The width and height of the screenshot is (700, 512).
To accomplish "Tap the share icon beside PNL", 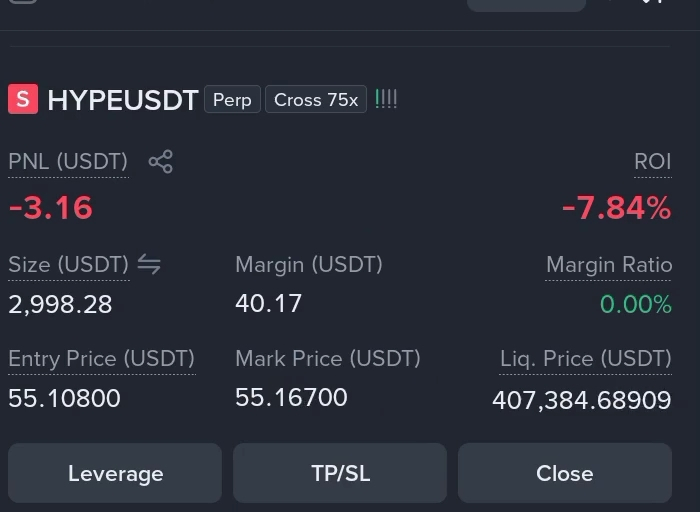I will tap(161, 162).
